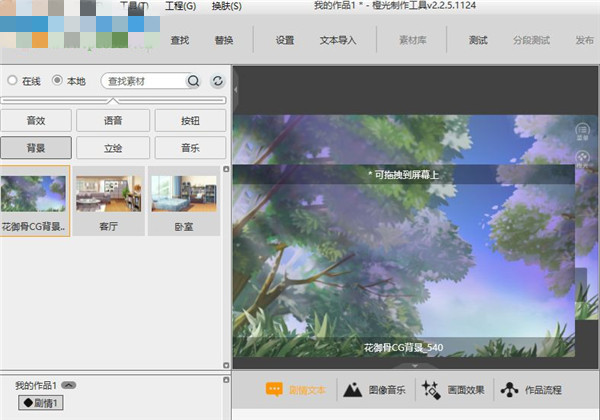Image resolution: width=600 pixels, height=420 pixels.
Task: Click the 查找素材 search input field
Action: coord(143,81)
